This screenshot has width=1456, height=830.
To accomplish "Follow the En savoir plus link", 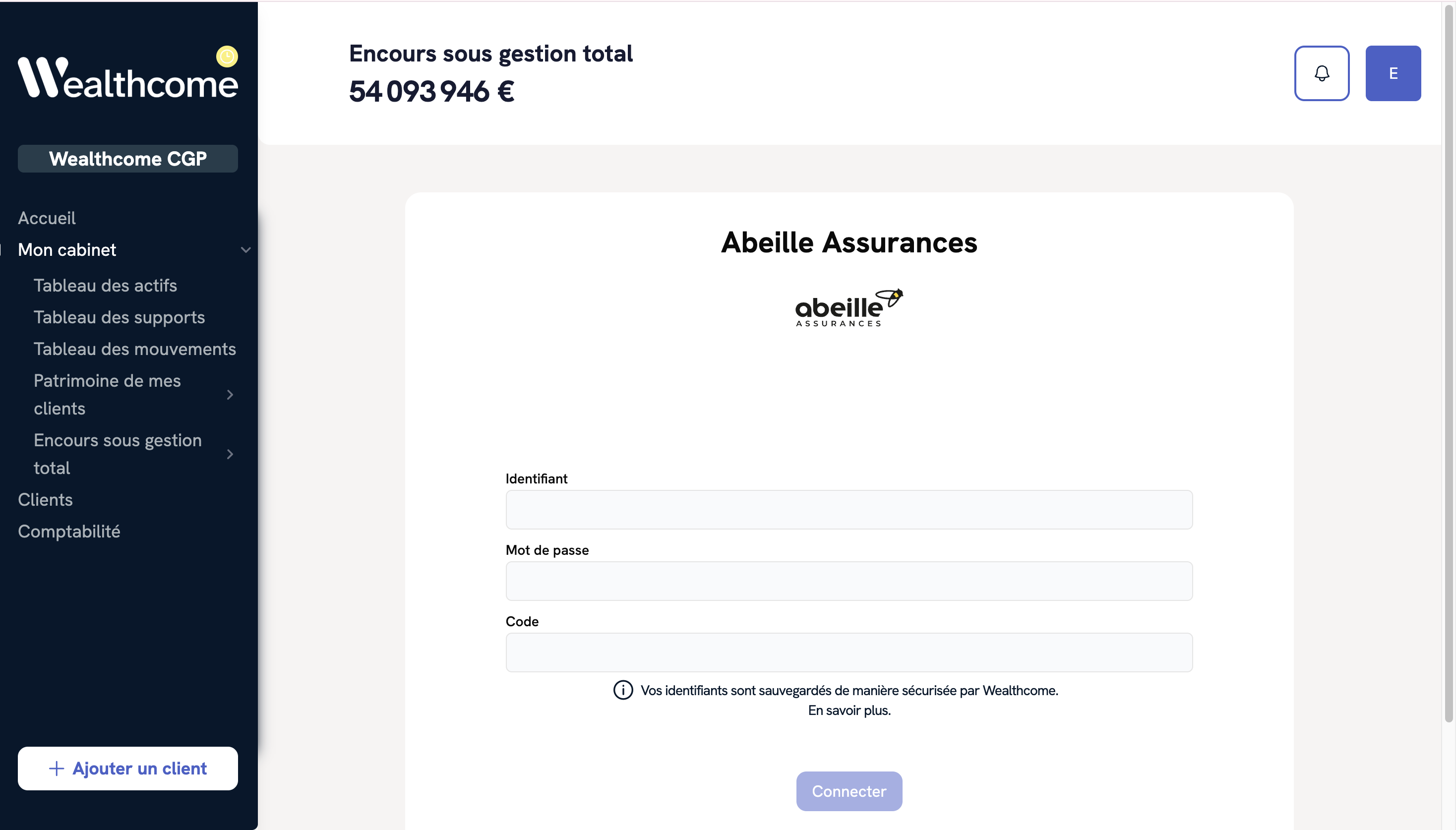I will coord(849,711).
